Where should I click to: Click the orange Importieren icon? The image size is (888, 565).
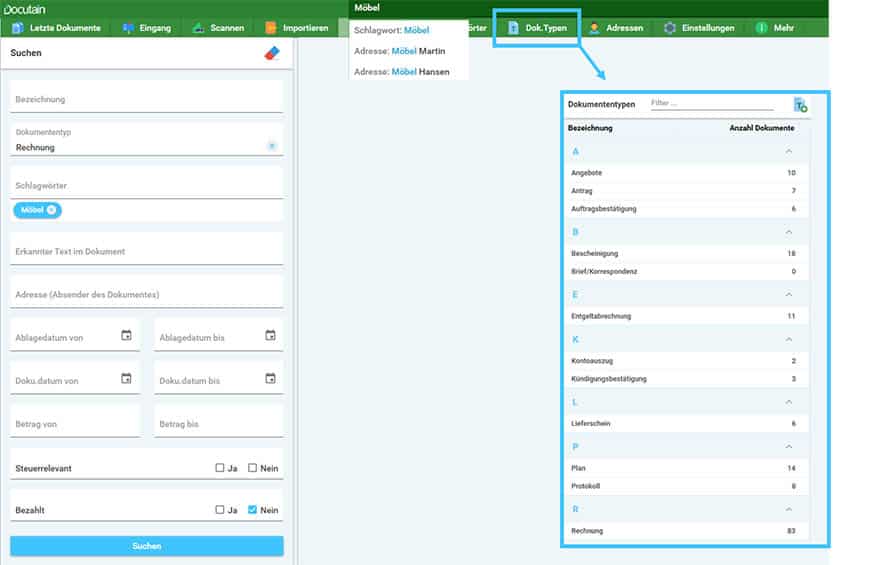click(x=271, y=28)
